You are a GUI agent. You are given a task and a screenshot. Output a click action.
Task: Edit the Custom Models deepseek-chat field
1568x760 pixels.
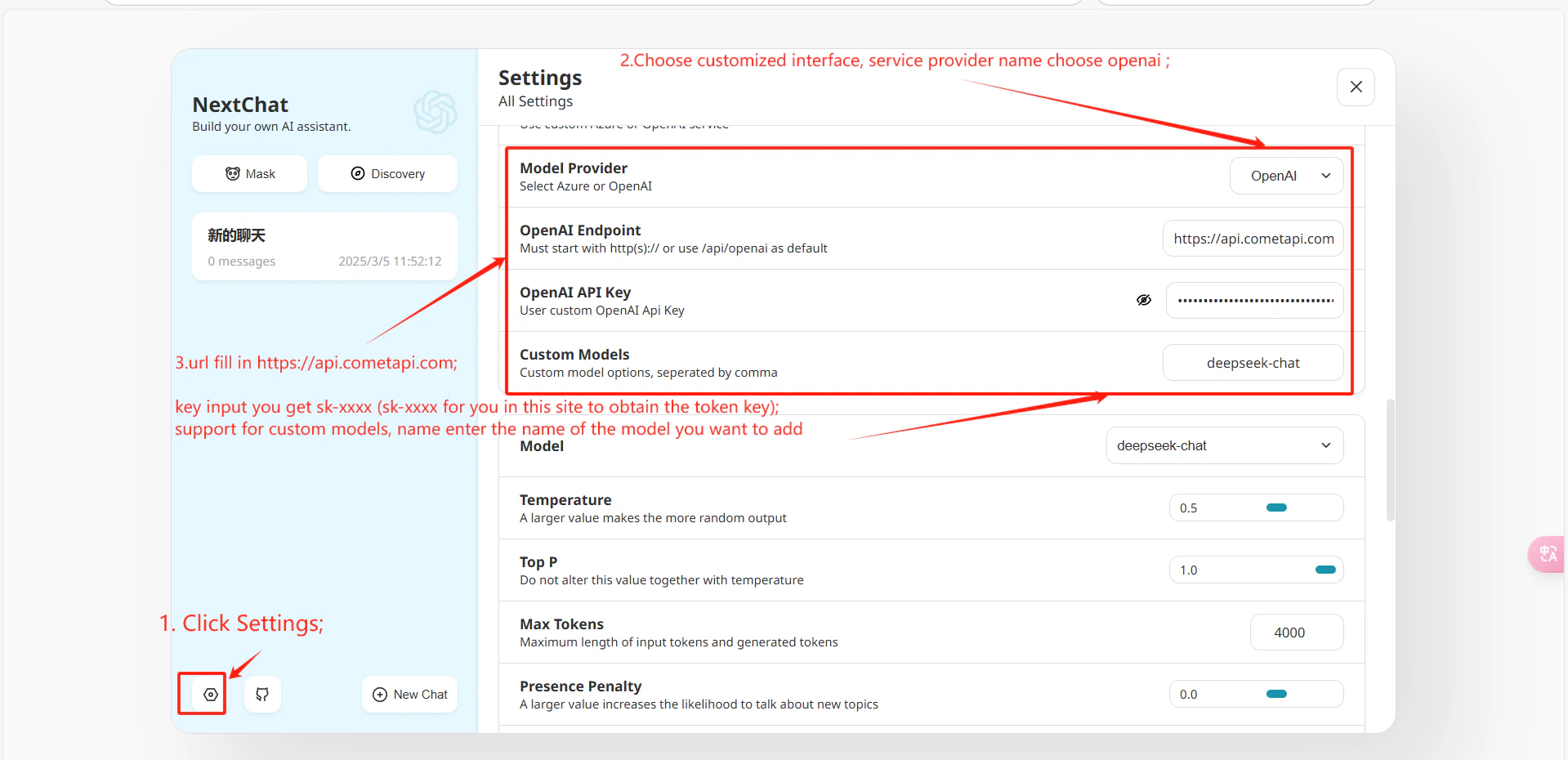1253,363
